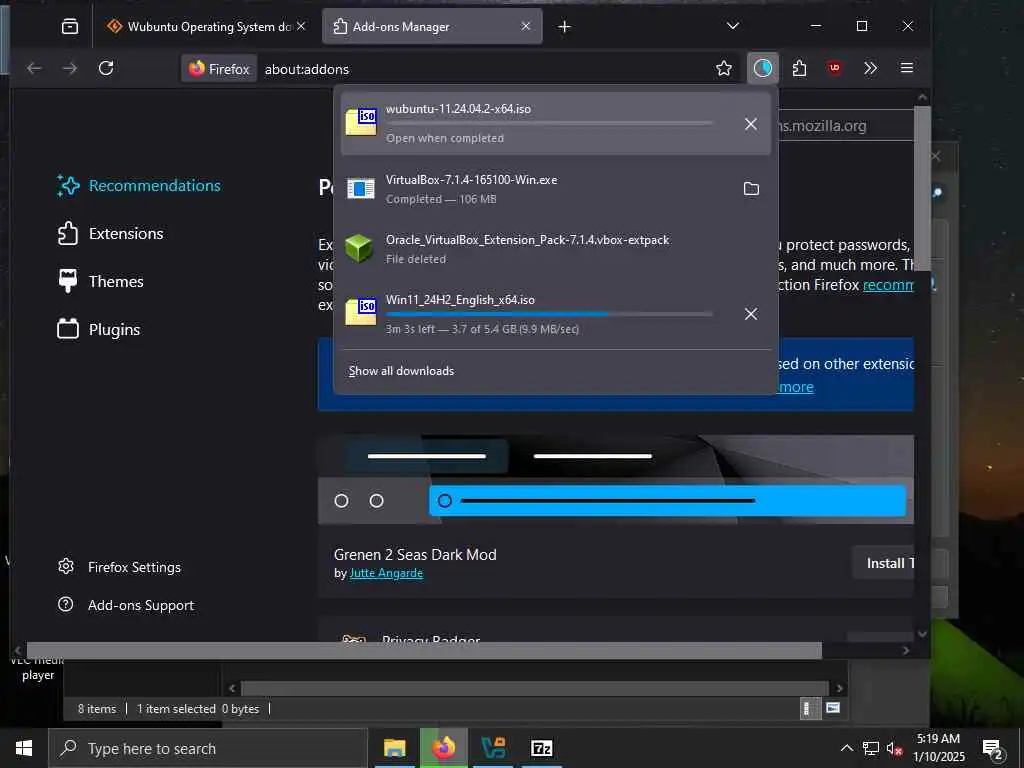Click the add-ons page vertical scrollbar thumb
This screenshot has height=768, width=1024.
point(922,189)
